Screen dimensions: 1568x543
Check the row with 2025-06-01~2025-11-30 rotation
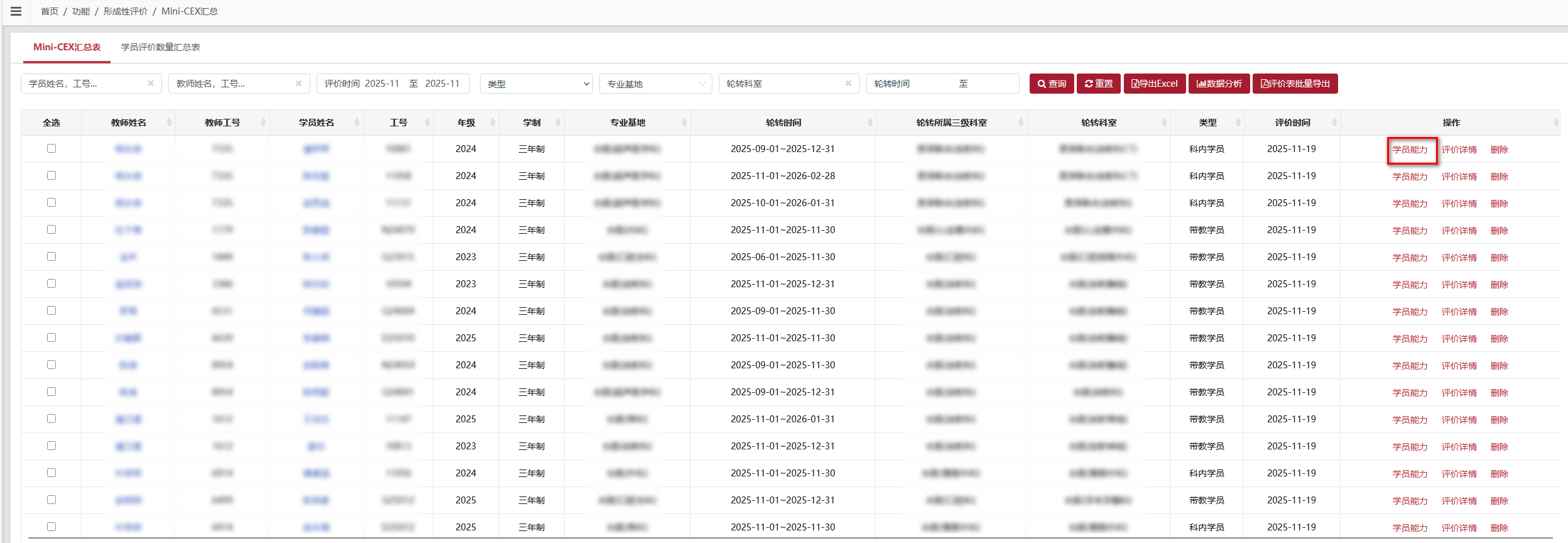pos(52,256)
